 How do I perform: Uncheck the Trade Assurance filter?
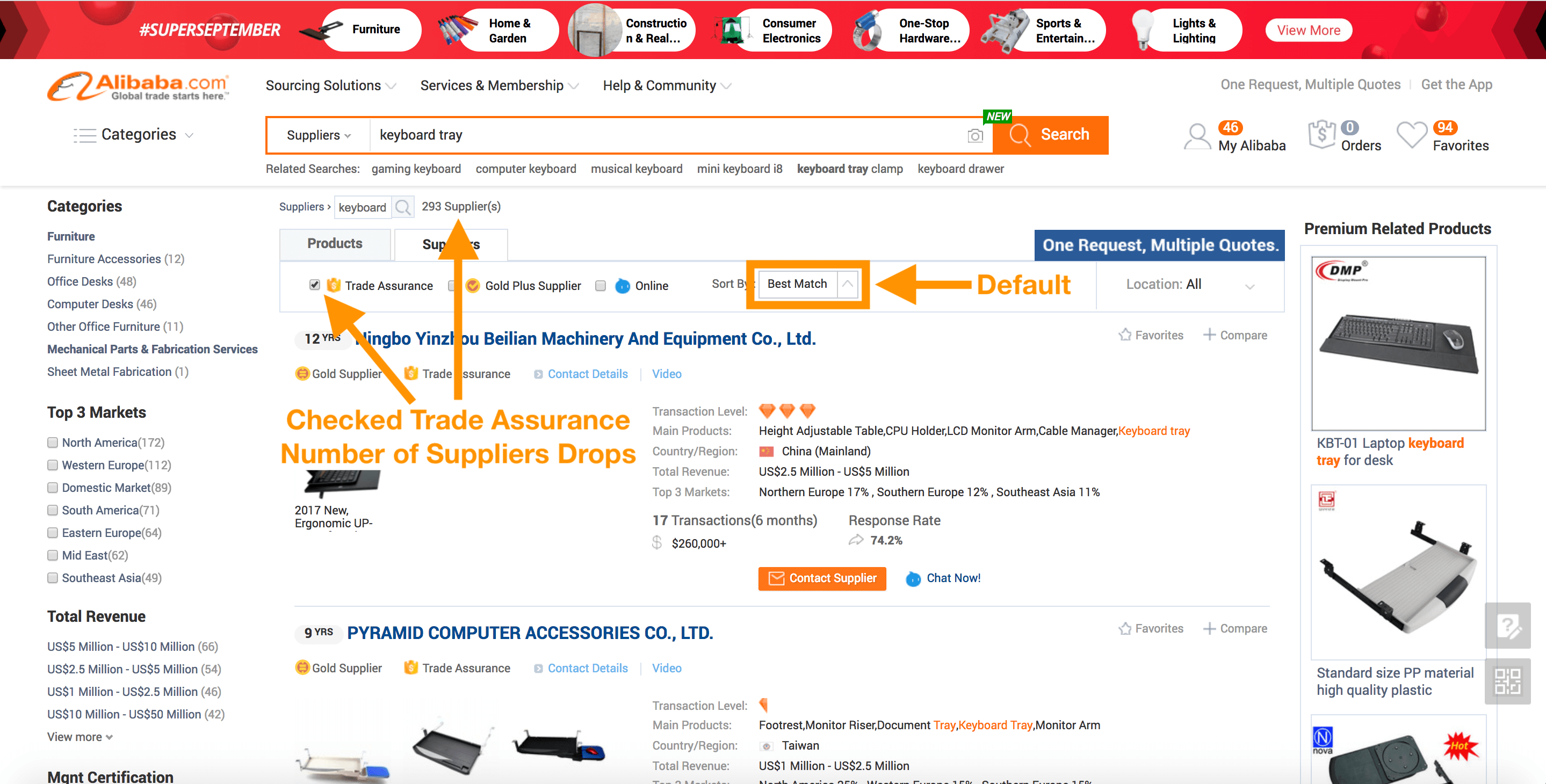coord(314,284)
